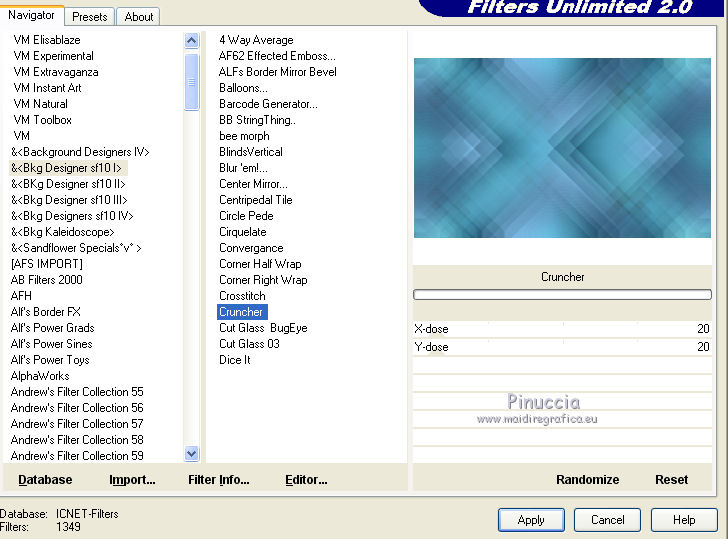Screen dimensions: 728x539
Task: Choose Cut Glass BugEye filter
Action: [263, 328]
